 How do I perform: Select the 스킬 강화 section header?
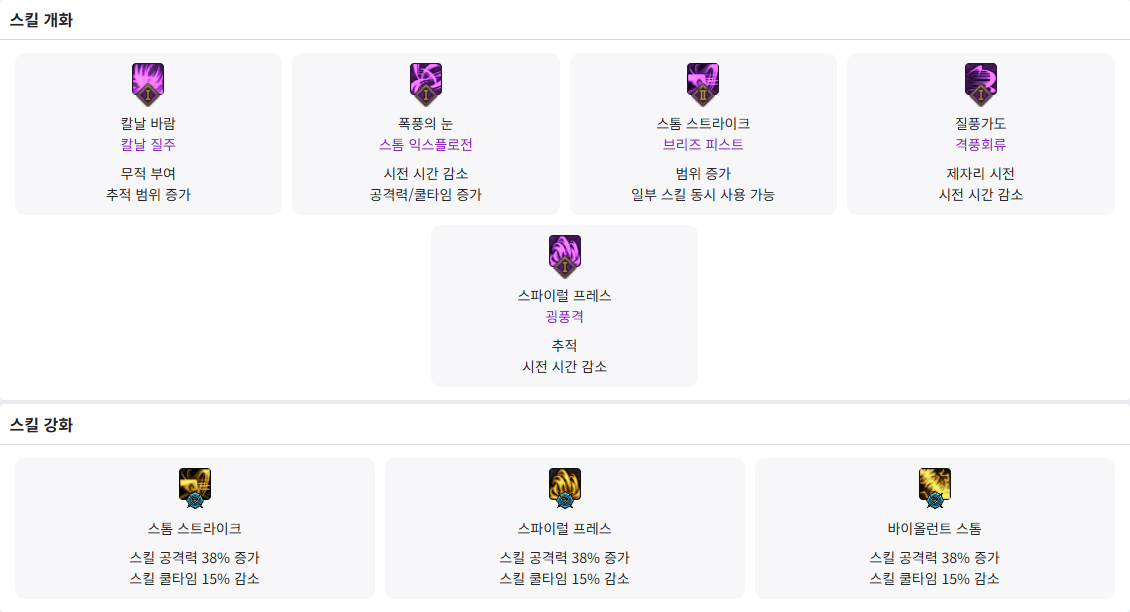coord(41,425)
